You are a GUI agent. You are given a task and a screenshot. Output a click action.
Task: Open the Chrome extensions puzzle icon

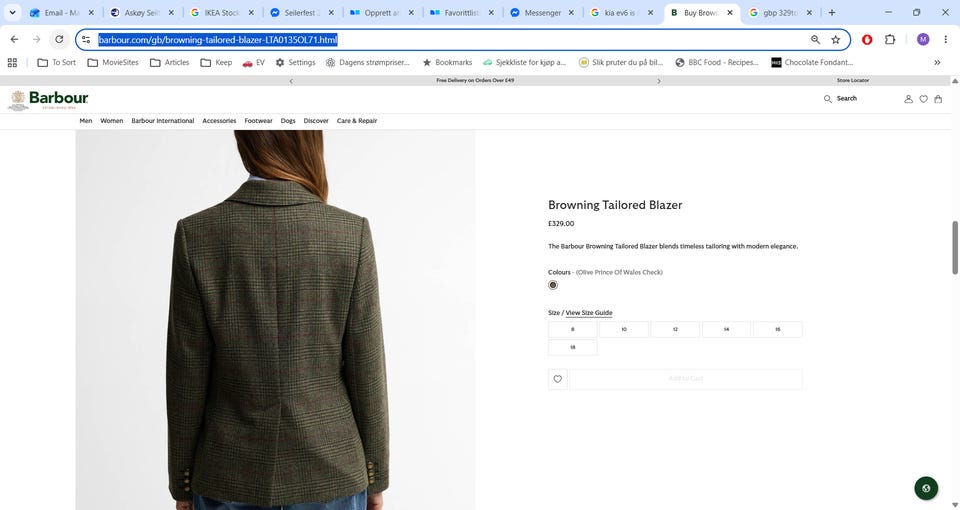(x=890, y=39)
